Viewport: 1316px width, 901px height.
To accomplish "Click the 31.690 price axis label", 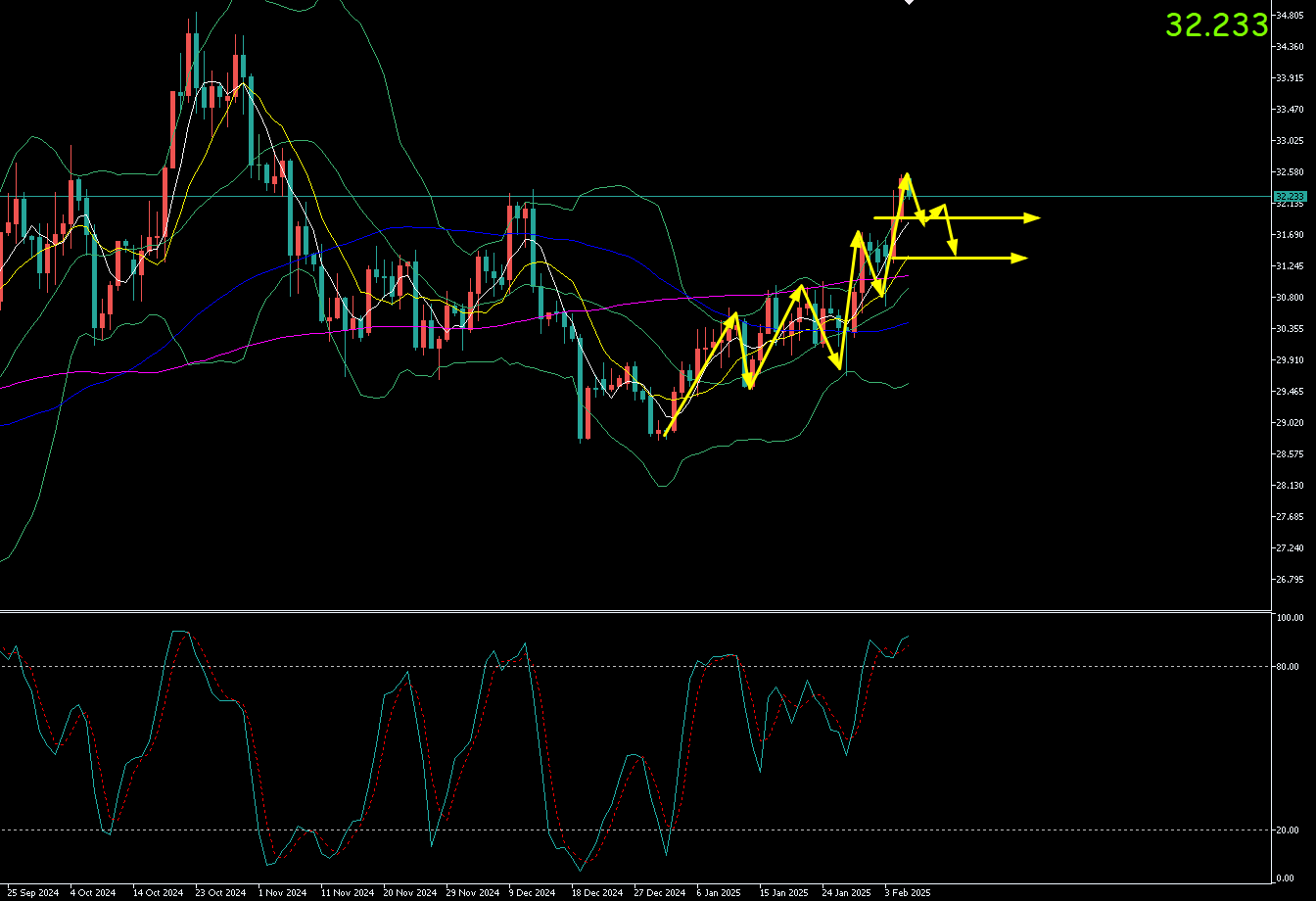I will 1289,235.
